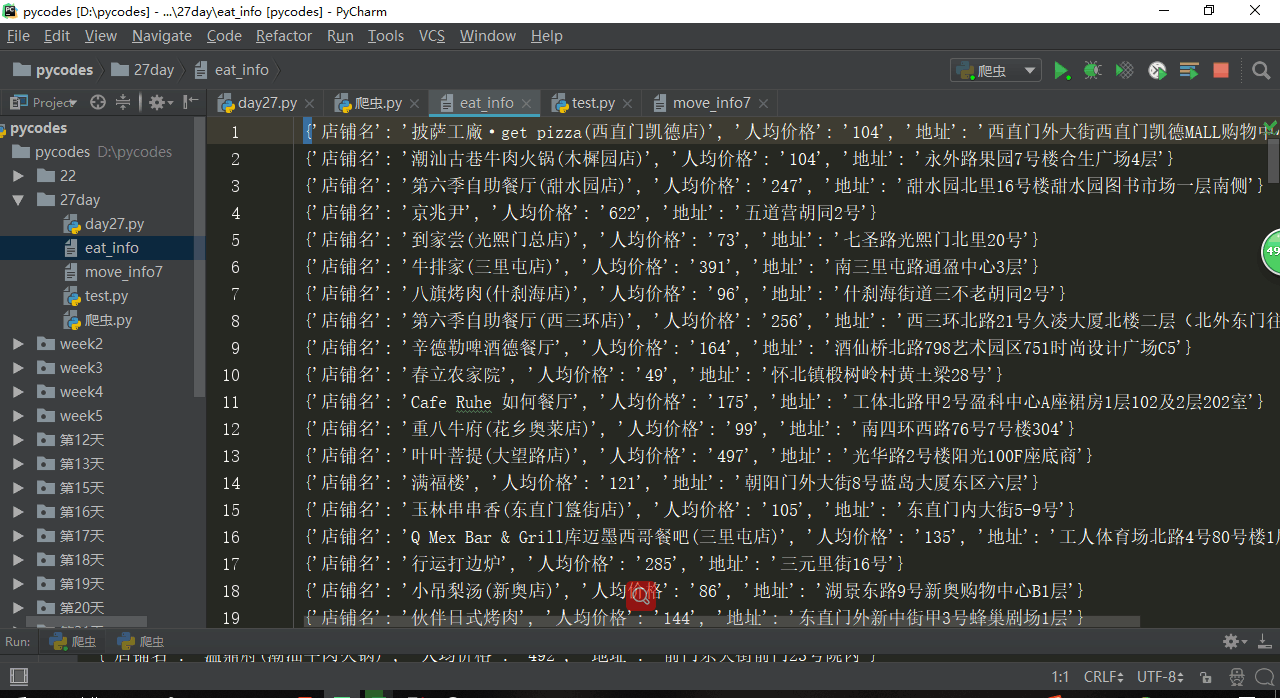Screen dimensions: 1280x698
Task: Close the eat_info editor tab
Action: click(x=527, y=103)
